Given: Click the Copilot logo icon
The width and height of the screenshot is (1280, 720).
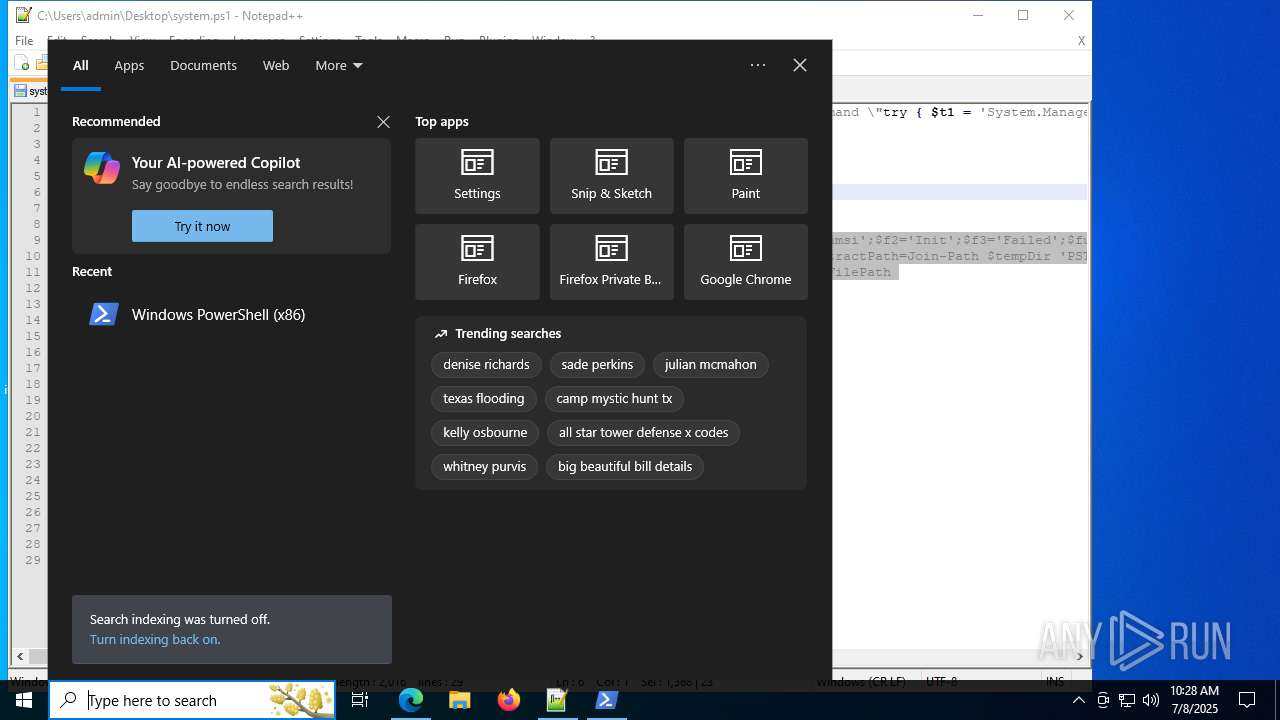Looking at the screenshot, I should point(102,168).
